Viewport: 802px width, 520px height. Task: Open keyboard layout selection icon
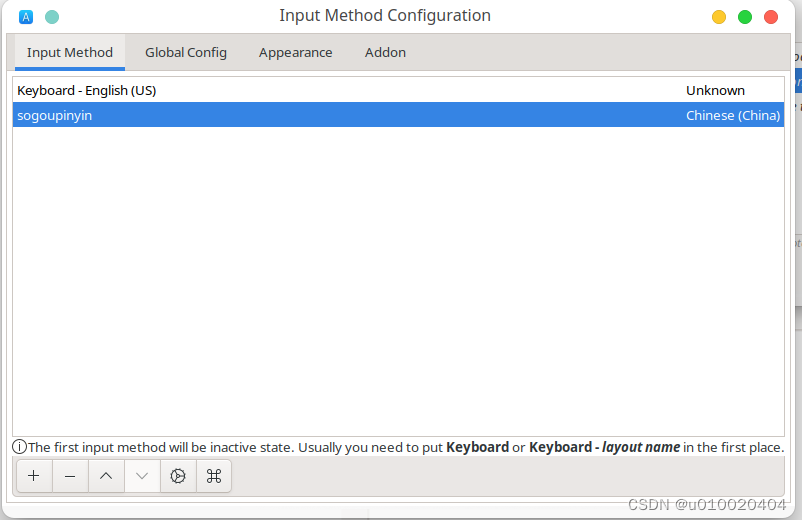(214, 476)
